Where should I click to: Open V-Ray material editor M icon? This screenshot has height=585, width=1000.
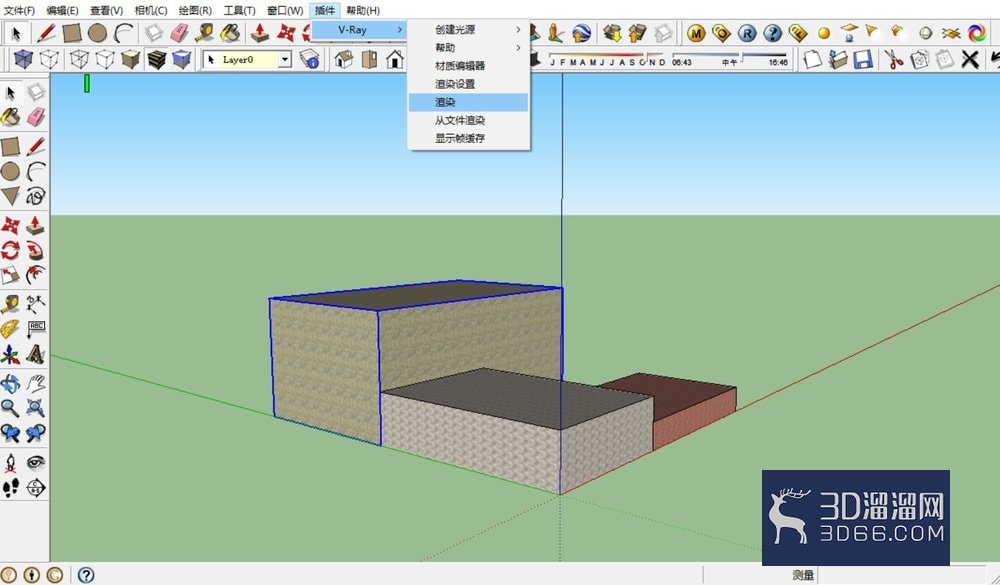(x=696, y=33)
